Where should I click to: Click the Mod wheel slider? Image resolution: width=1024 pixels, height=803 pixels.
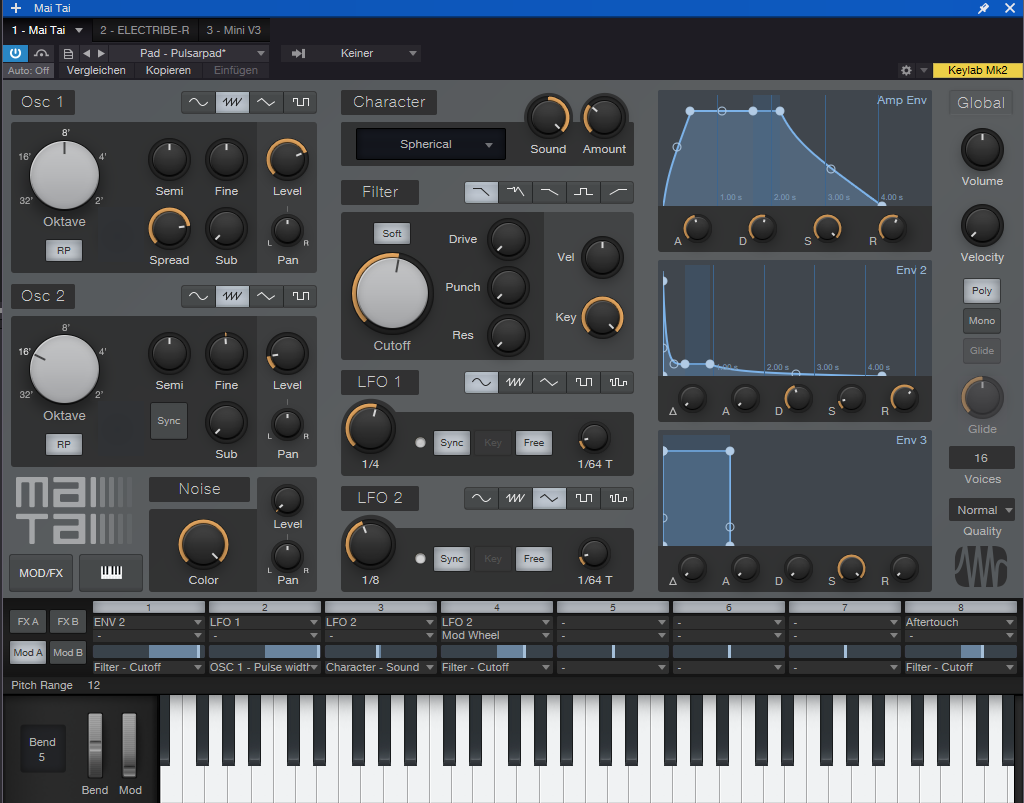coord(129,745)
